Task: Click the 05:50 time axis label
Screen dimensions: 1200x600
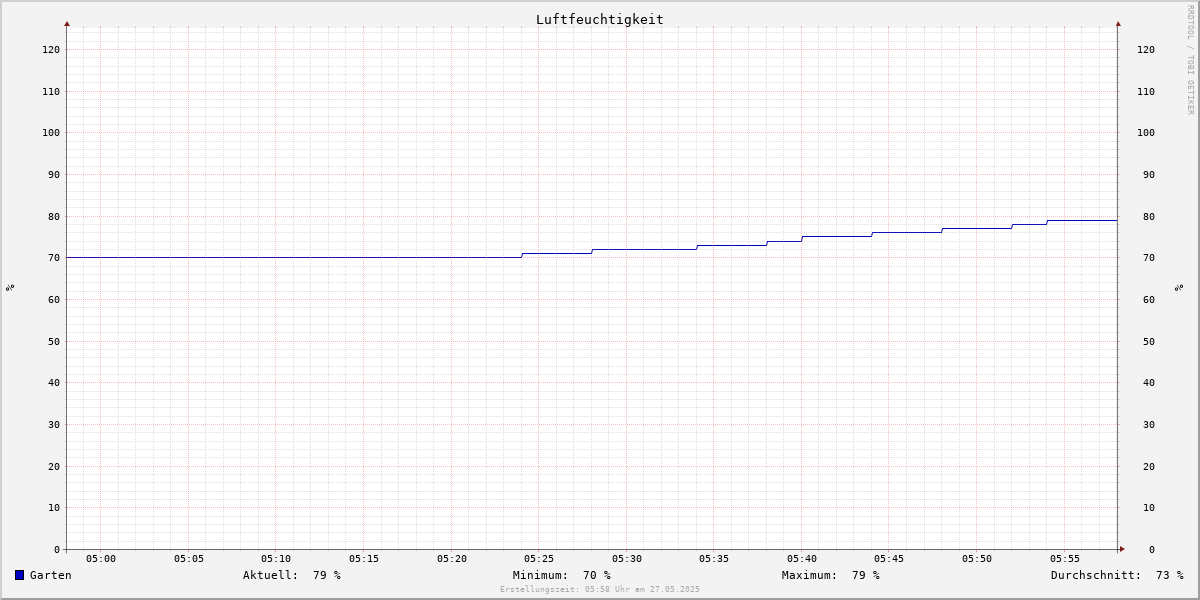Action: (977, 559)
